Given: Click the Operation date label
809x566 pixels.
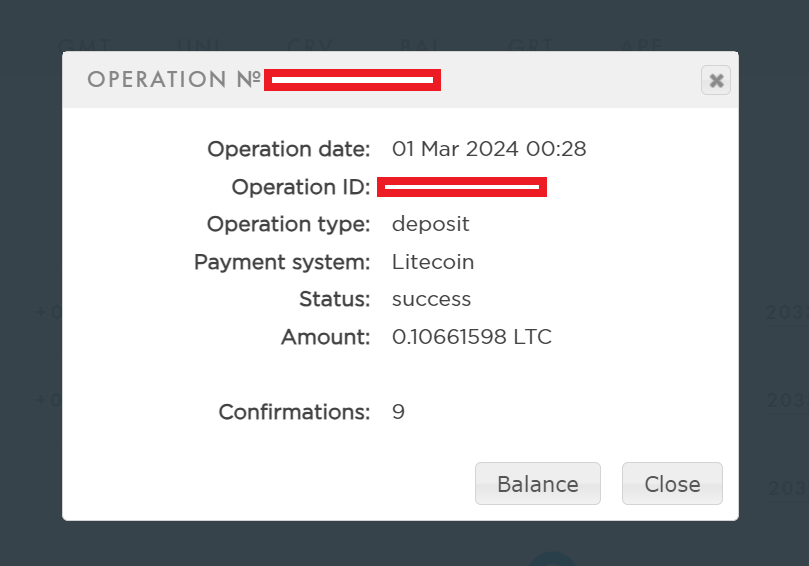Looking at the screenshot, I should (288, 150).
